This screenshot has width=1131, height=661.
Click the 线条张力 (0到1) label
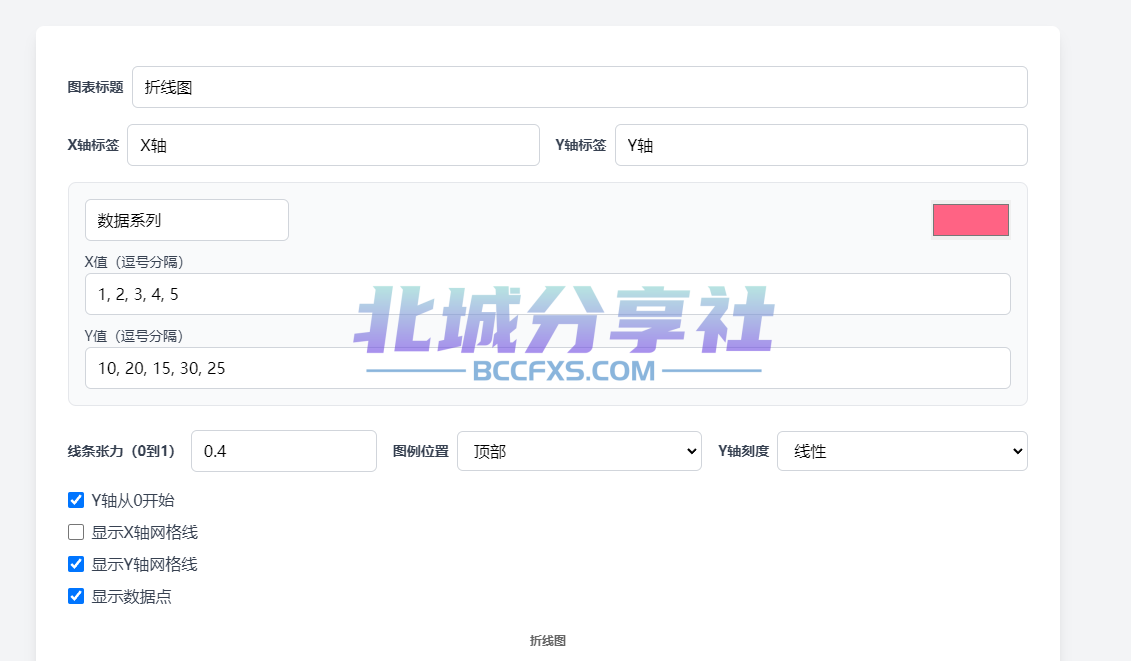(x=121, y=451)
